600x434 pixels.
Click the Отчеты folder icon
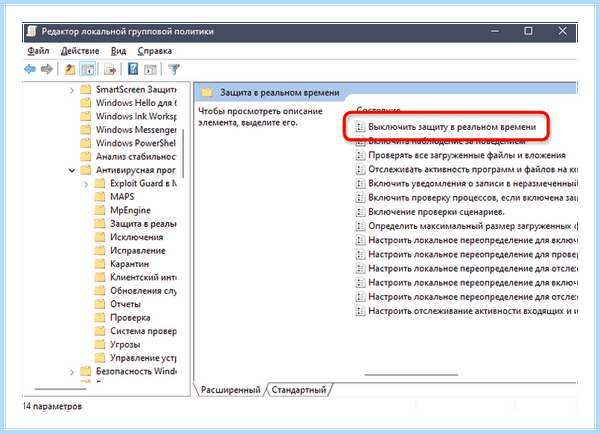pos(100,304)
